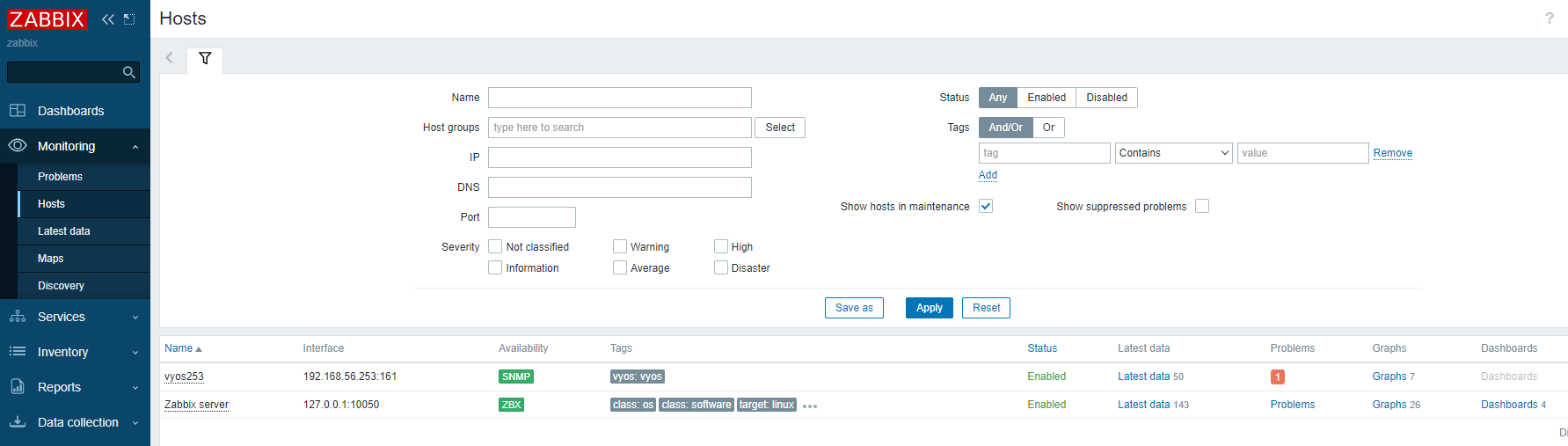Click the Name filter input field
1568x446 pixels.
(x=620, y=98)
